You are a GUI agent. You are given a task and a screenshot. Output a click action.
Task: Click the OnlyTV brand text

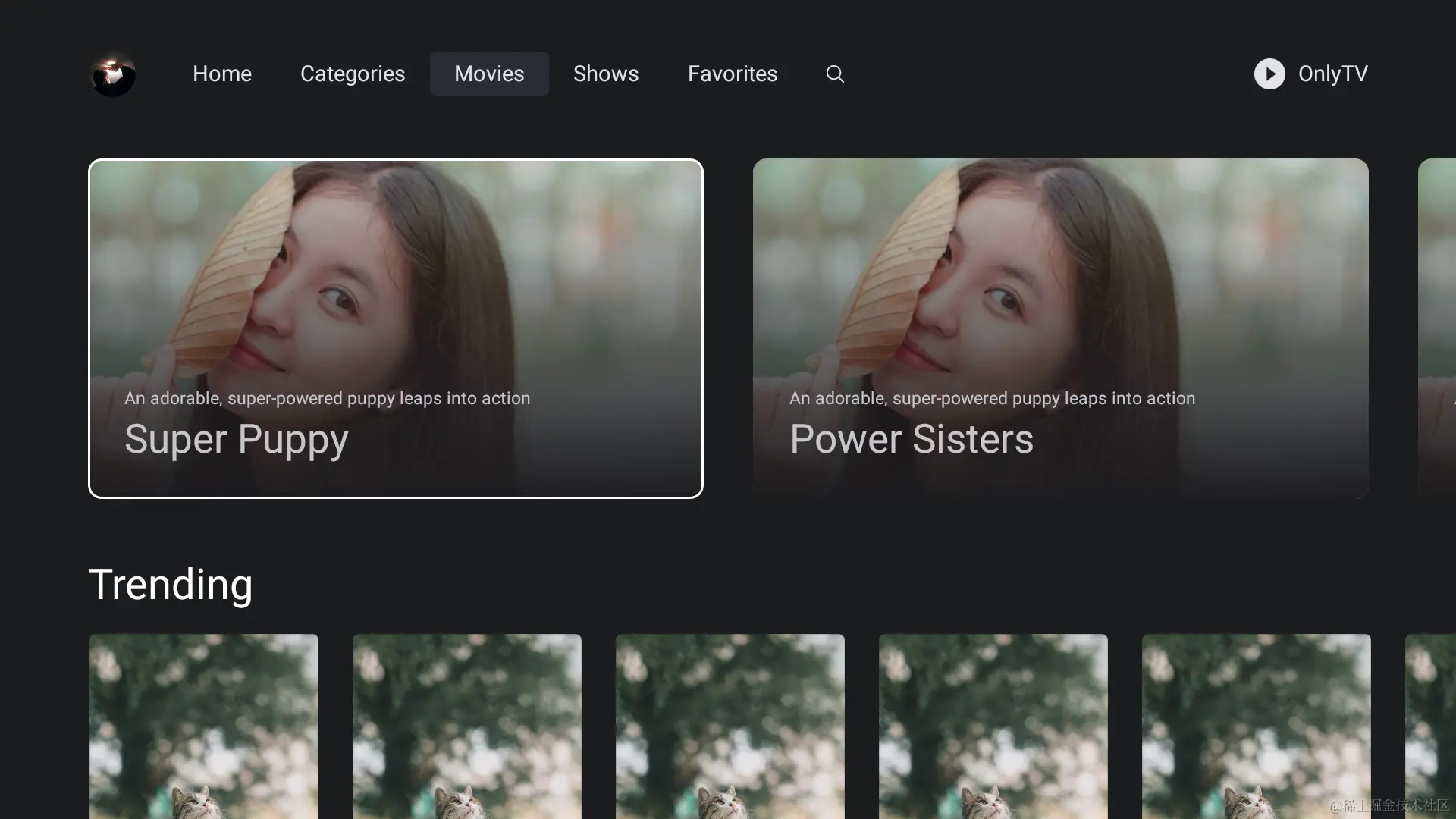(x=1332, y=74)
